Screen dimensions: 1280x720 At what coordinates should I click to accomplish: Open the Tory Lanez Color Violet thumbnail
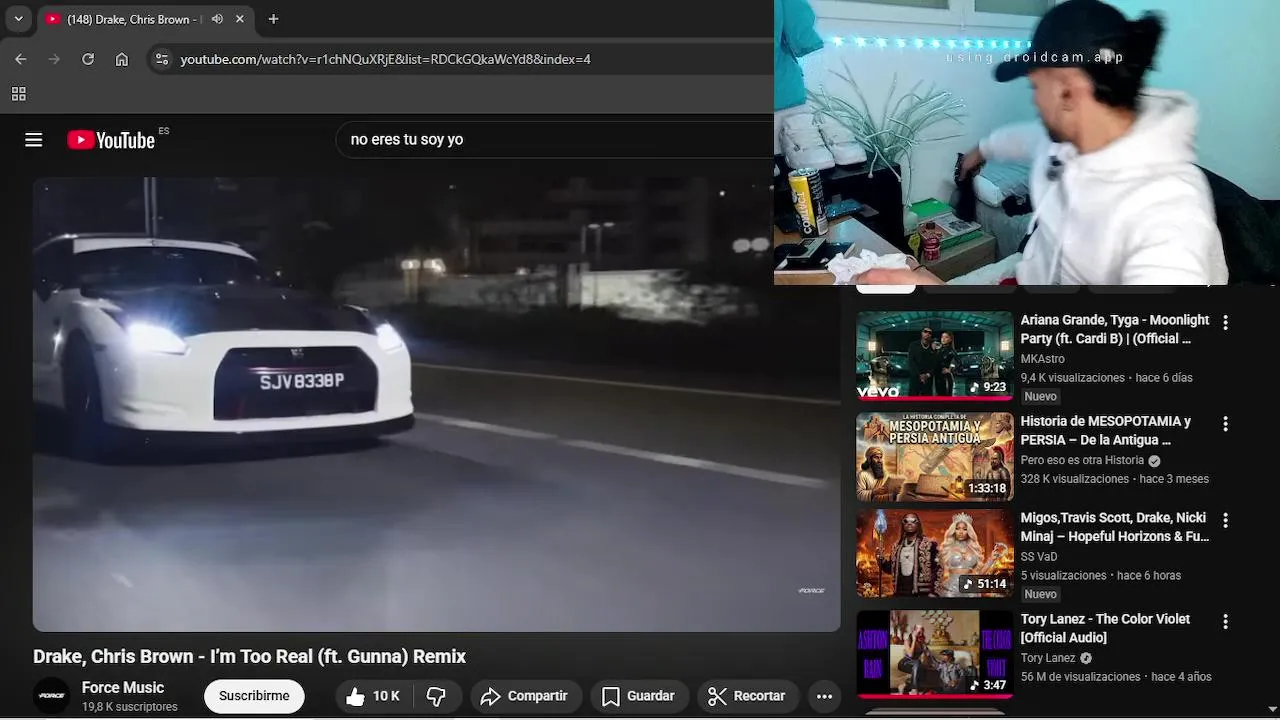(935, 654)
